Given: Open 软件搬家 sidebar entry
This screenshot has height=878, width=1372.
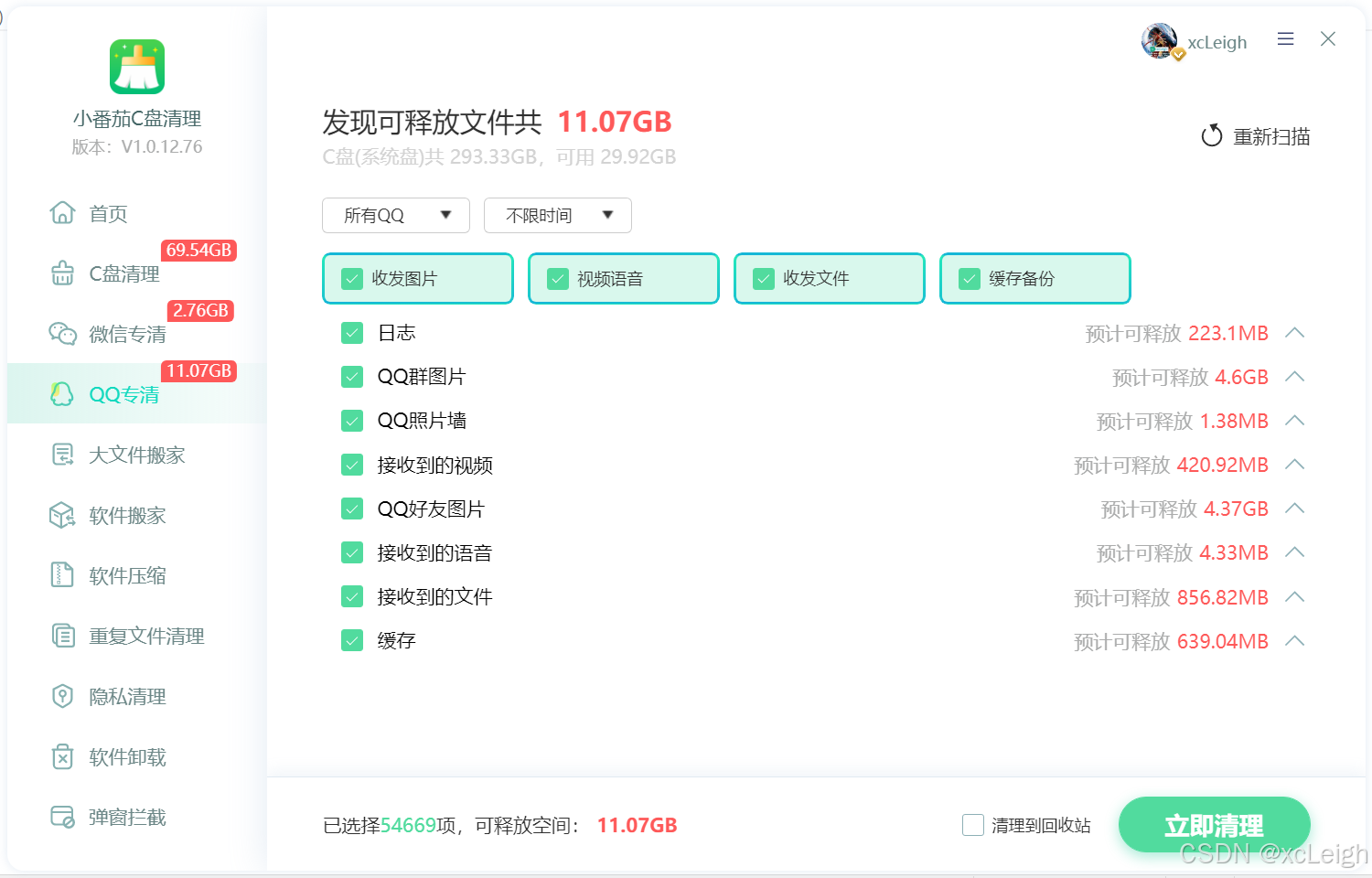Looking at the screenshot, I should pyautogui.click(x=137, y=515).
